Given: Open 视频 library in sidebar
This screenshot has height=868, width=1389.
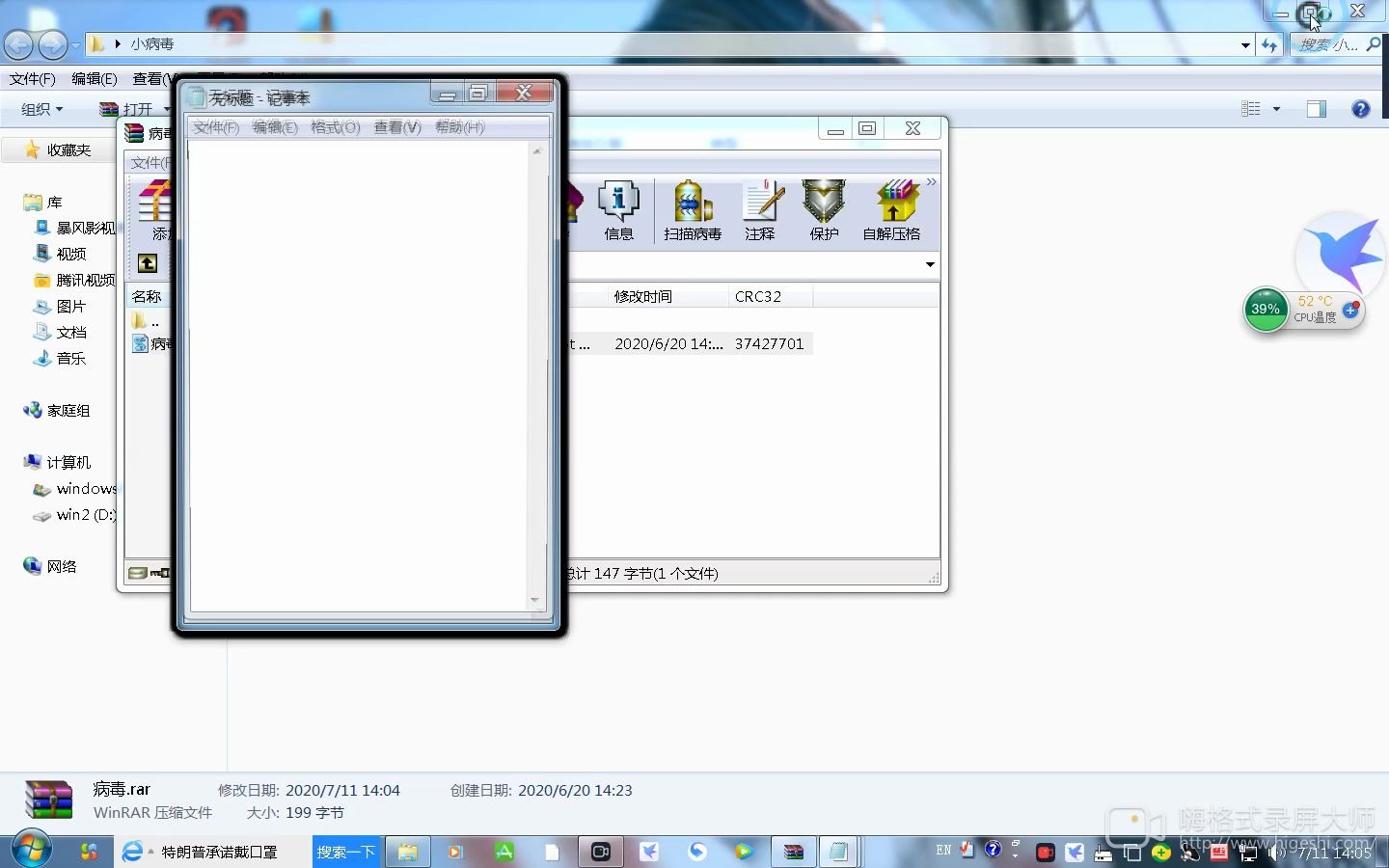Looking at the screenshot, I should (x=61, y=254).
